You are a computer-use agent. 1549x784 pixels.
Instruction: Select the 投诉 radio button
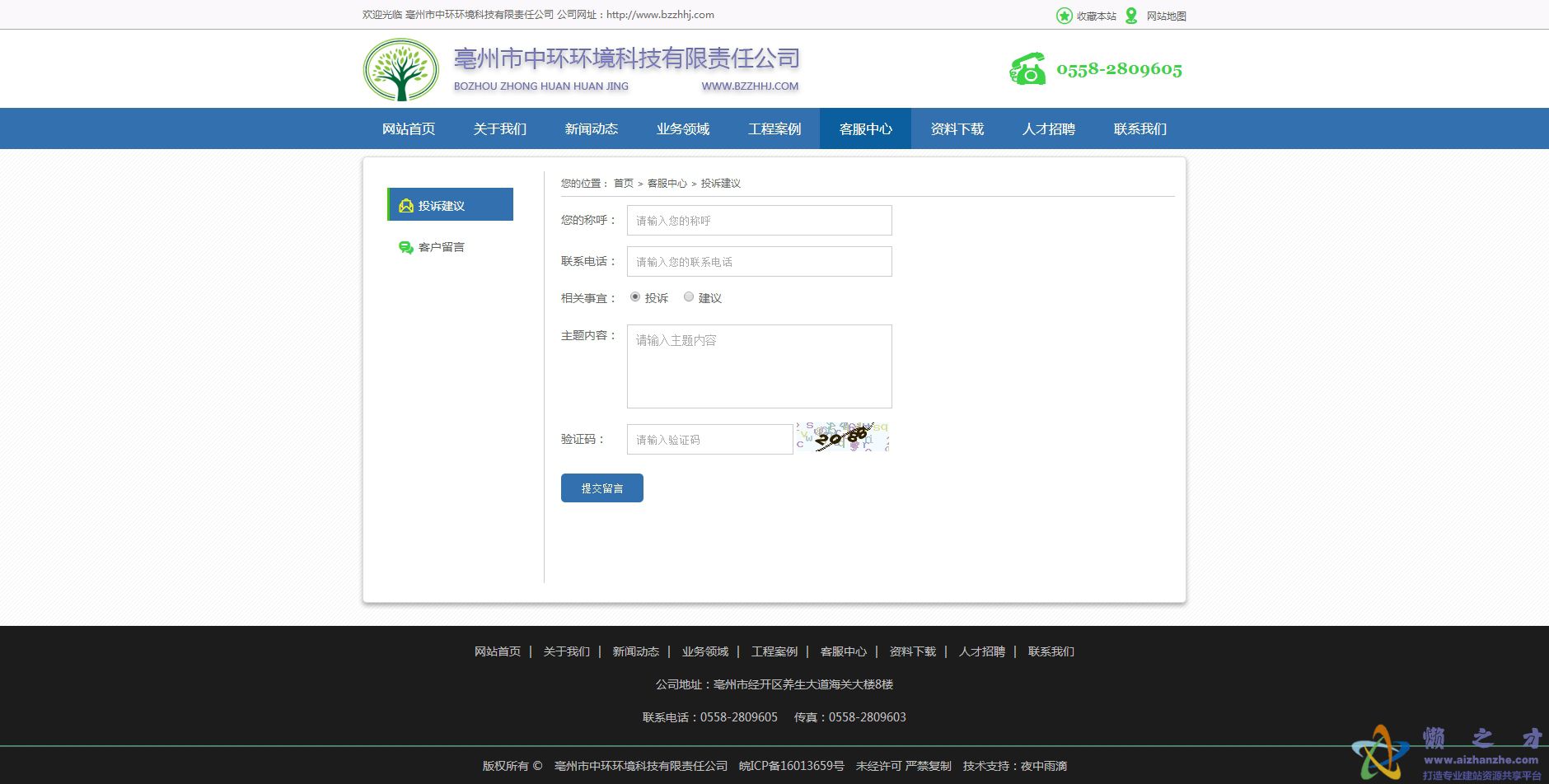click(x=635, y=297)
